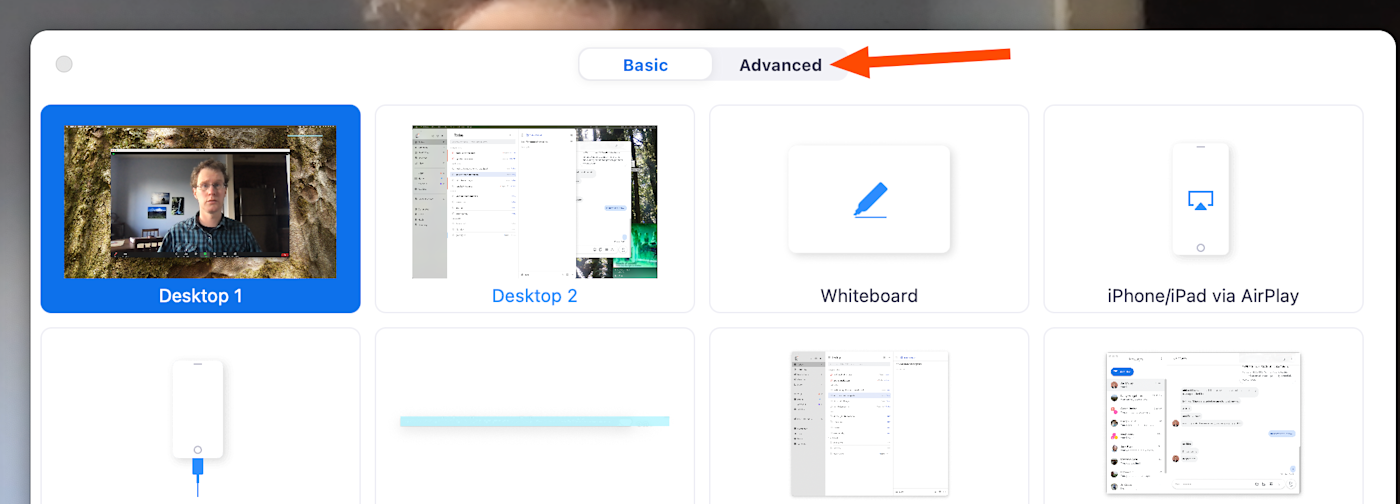Click the Desktop 1 label
Screen dimensions: 1400x504
pos(200,296)
